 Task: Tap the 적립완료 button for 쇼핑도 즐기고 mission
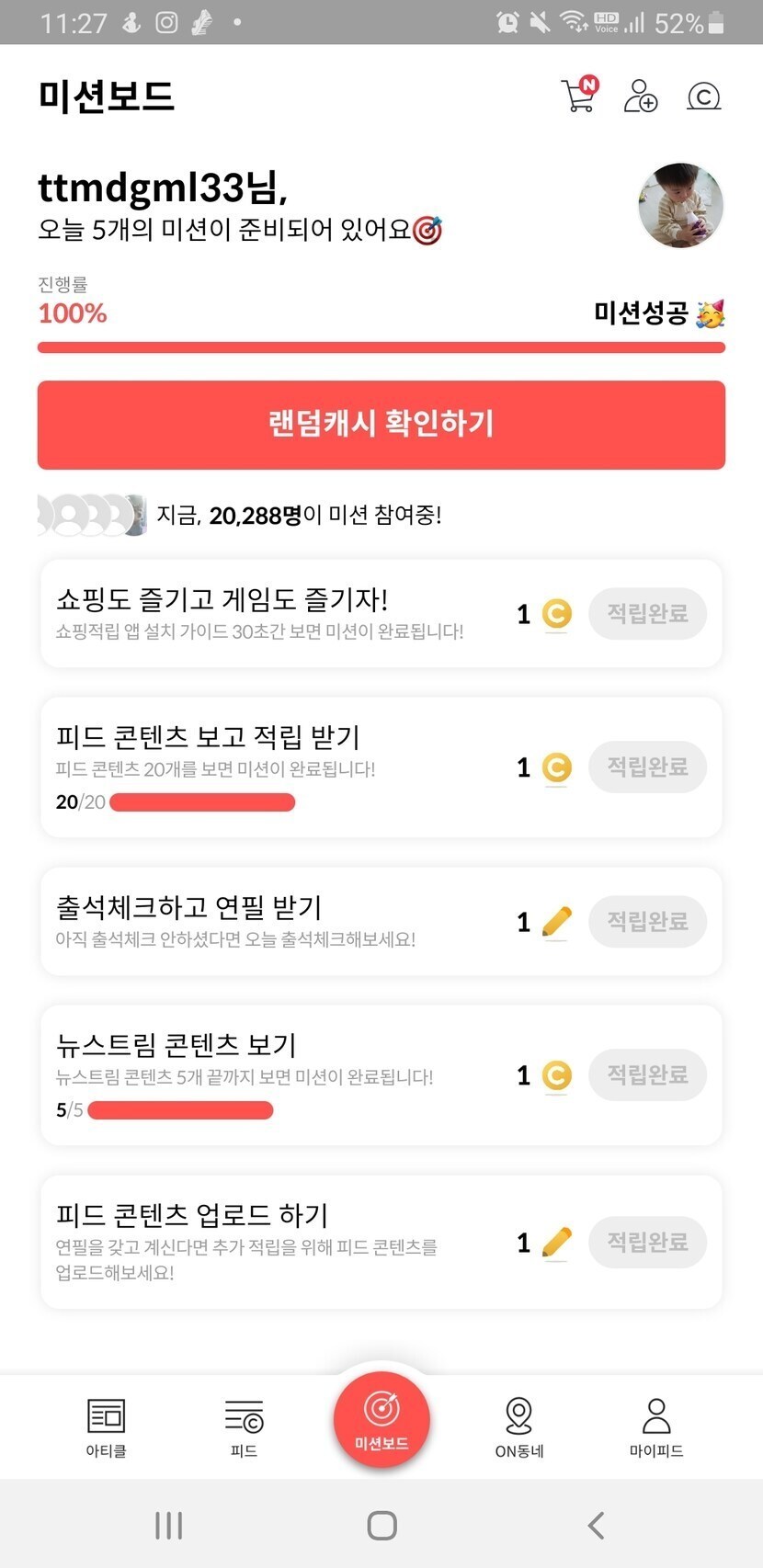(647, 614)
